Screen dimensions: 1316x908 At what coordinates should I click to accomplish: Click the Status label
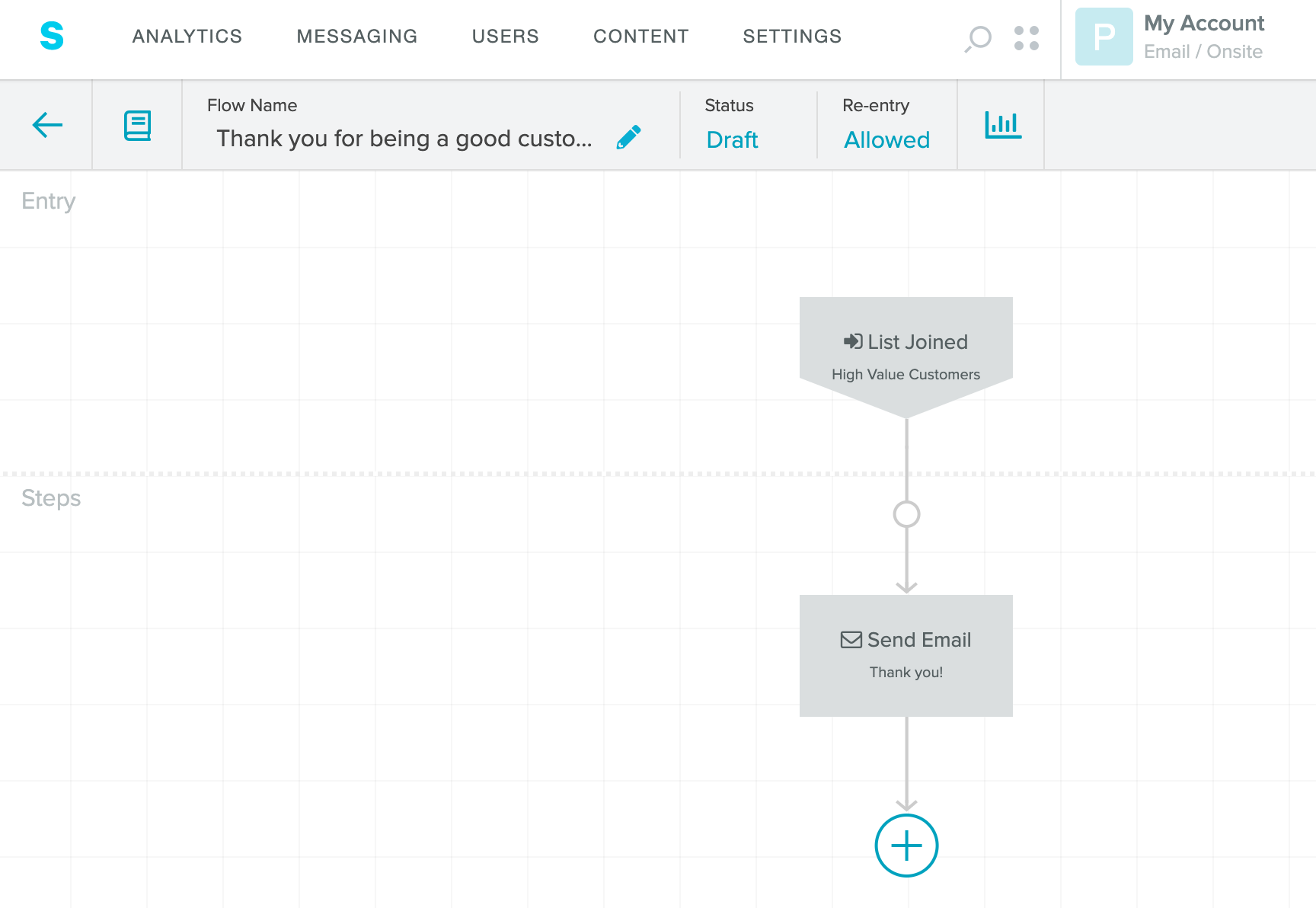(729, 105)
